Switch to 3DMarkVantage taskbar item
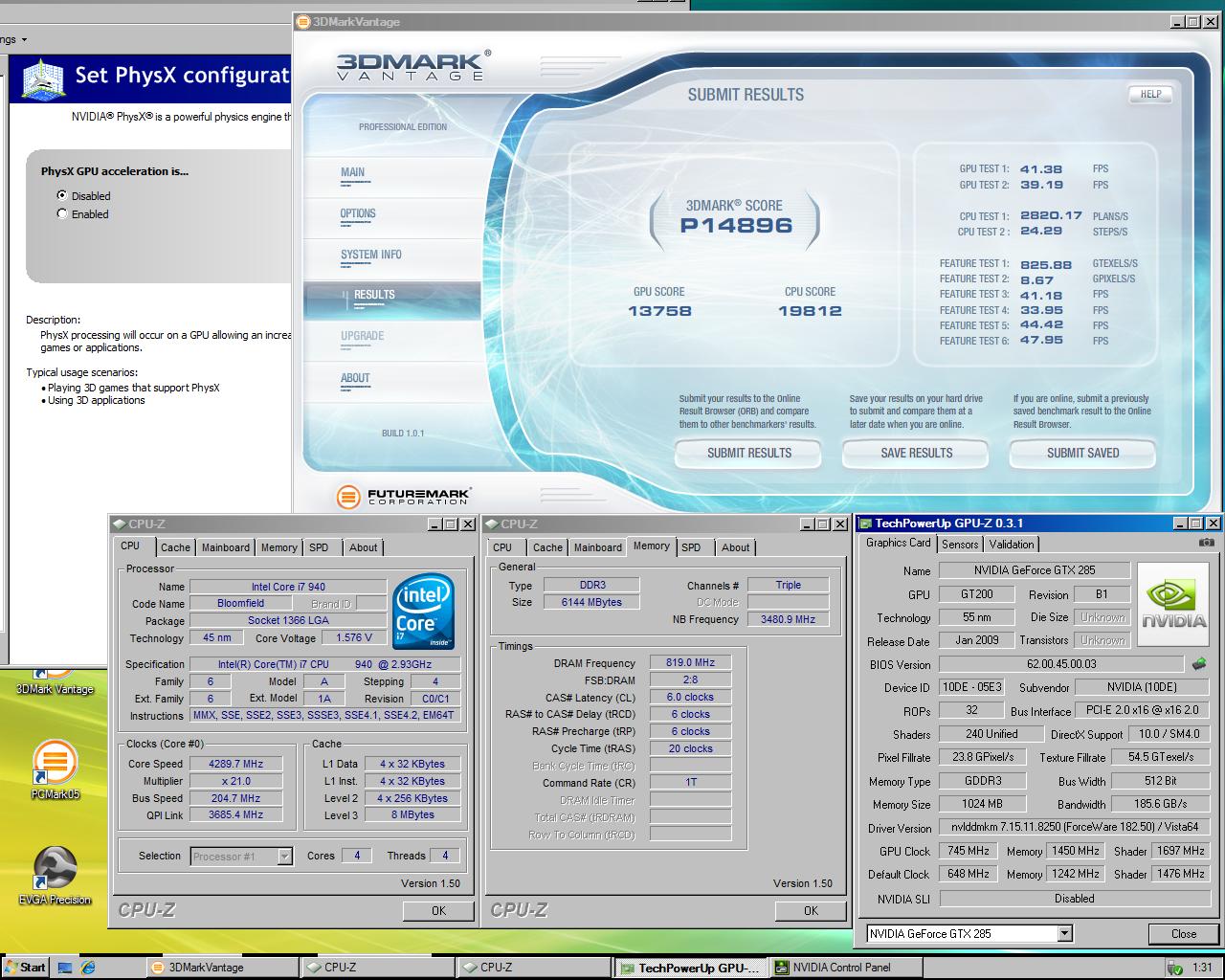 tap(222, 968)
